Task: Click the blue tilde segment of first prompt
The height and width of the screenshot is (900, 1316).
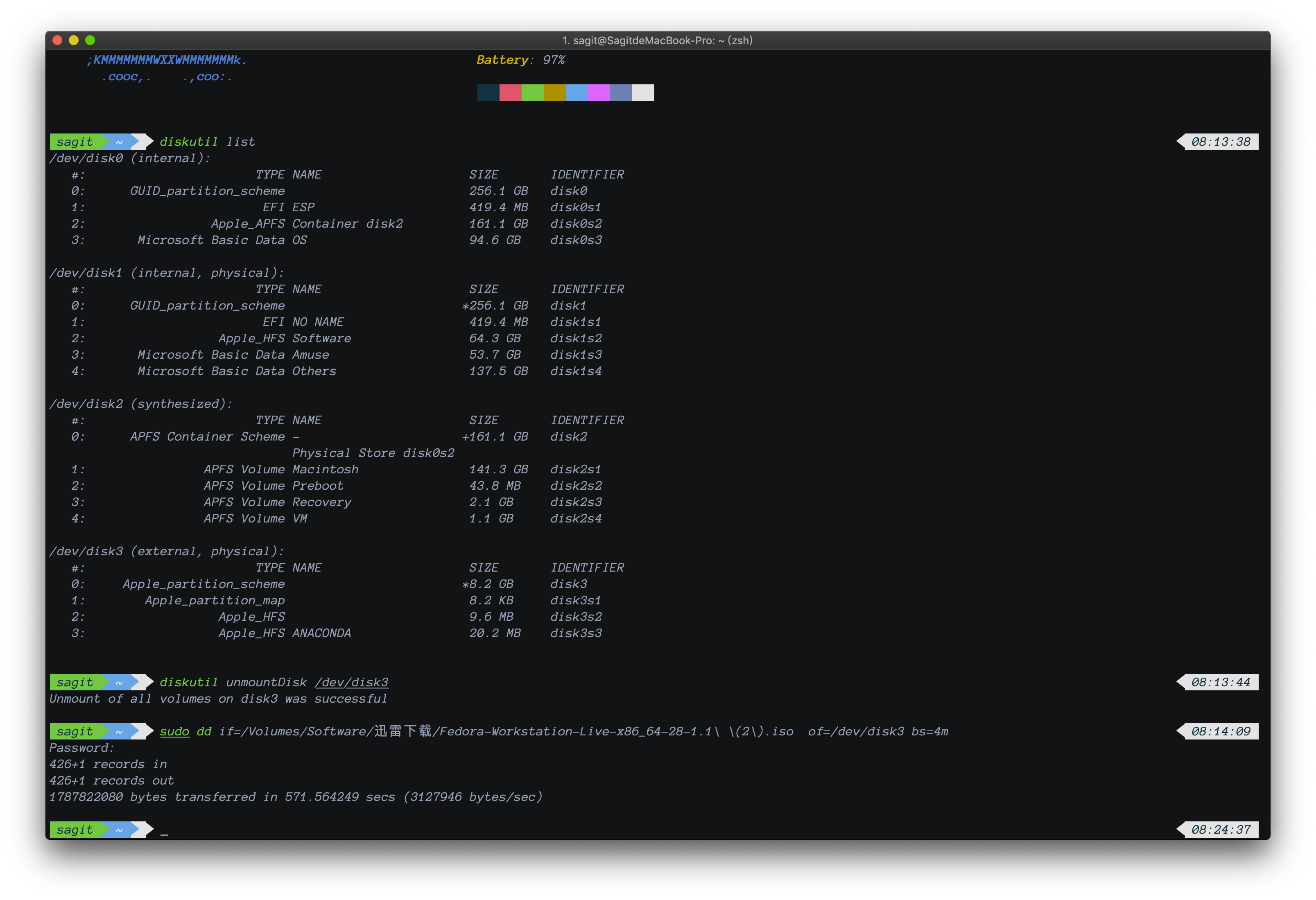Action: click(x=120, y=142)
